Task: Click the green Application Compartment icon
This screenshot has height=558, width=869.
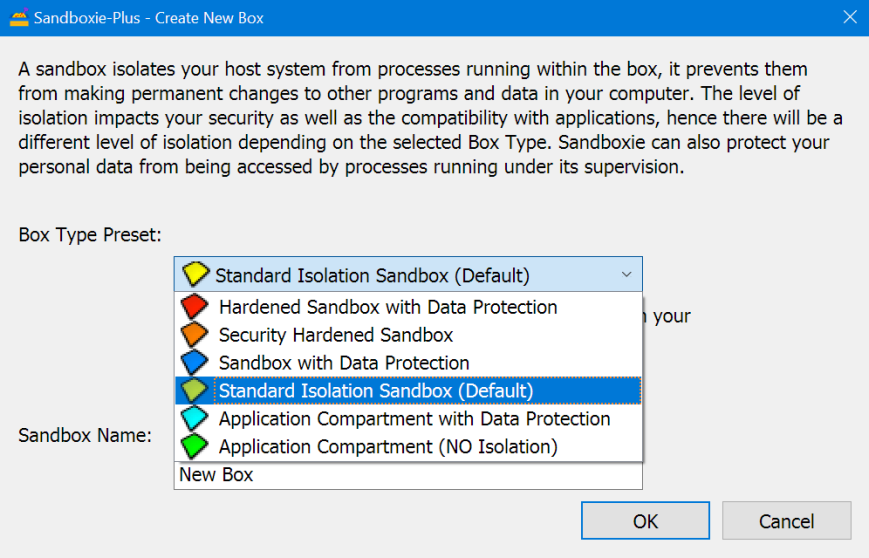Action: [194, 447]
